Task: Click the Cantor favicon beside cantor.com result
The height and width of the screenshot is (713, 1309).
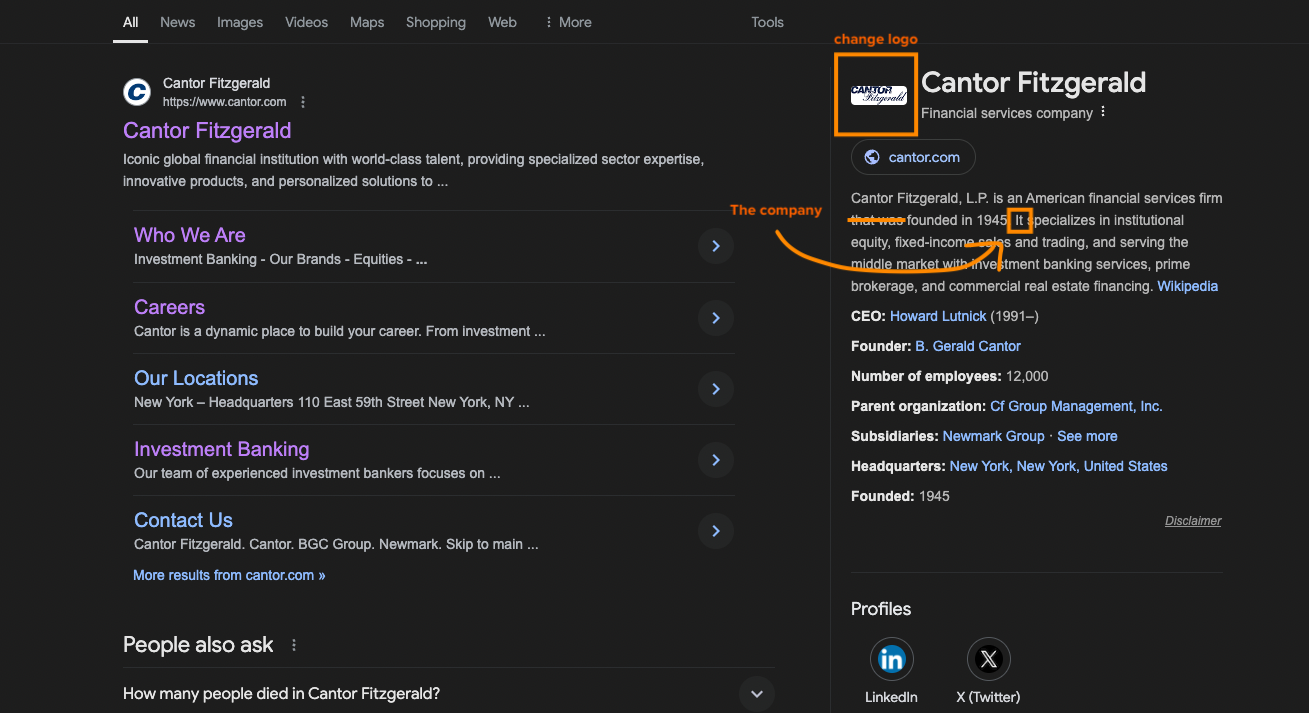Action: [x=137, y=92]
